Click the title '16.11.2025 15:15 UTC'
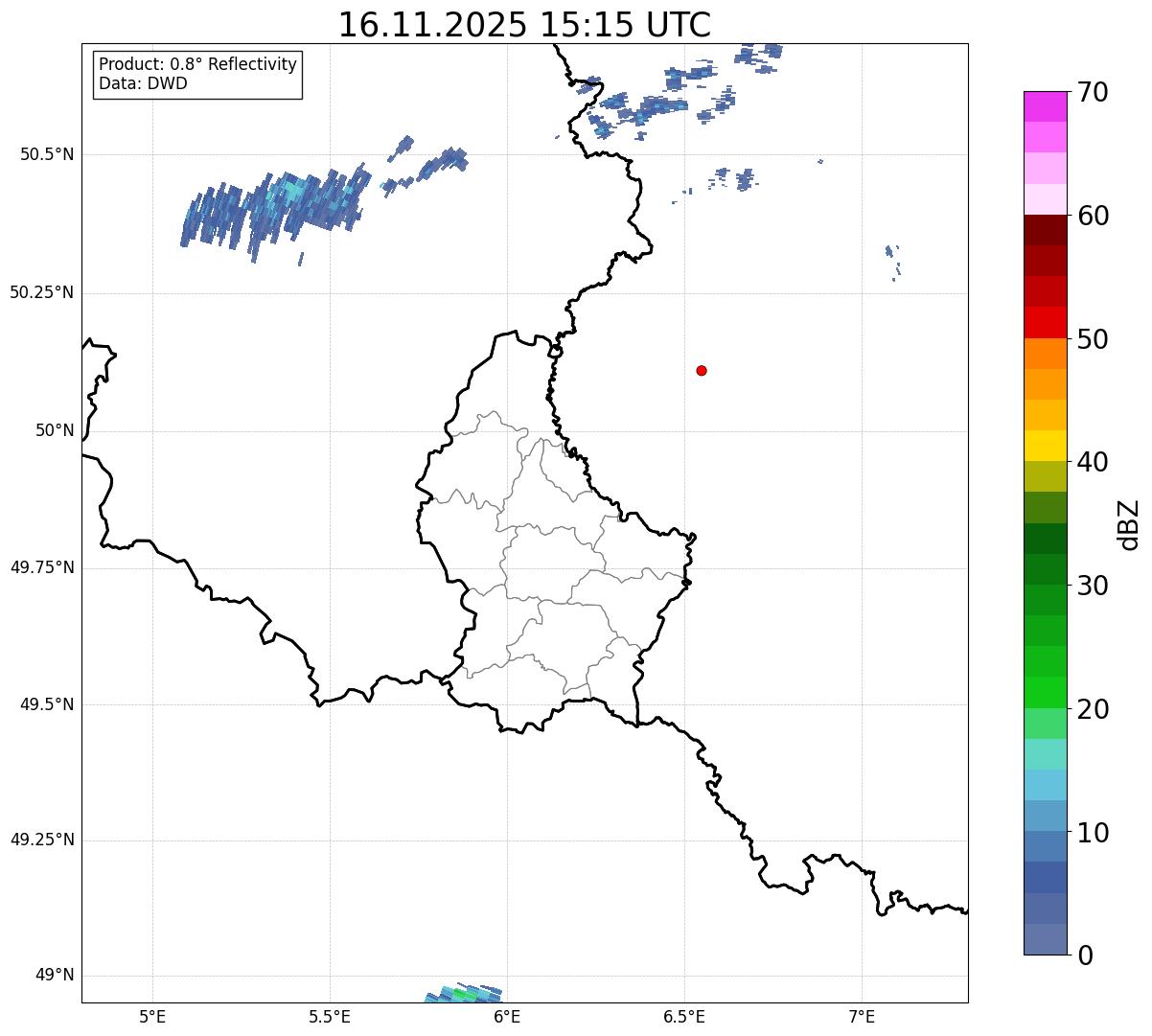 pyautogui.click(x=524, y=25)
